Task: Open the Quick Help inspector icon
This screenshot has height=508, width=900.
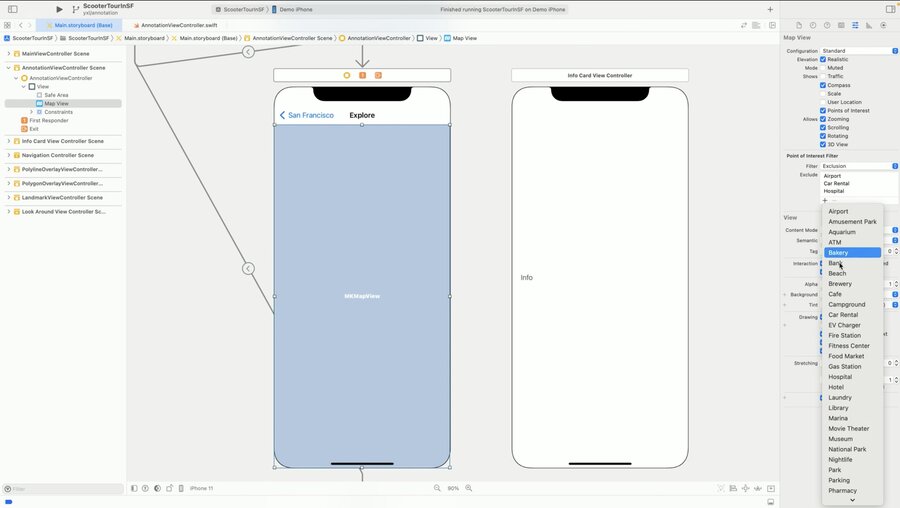Action: 827,25
